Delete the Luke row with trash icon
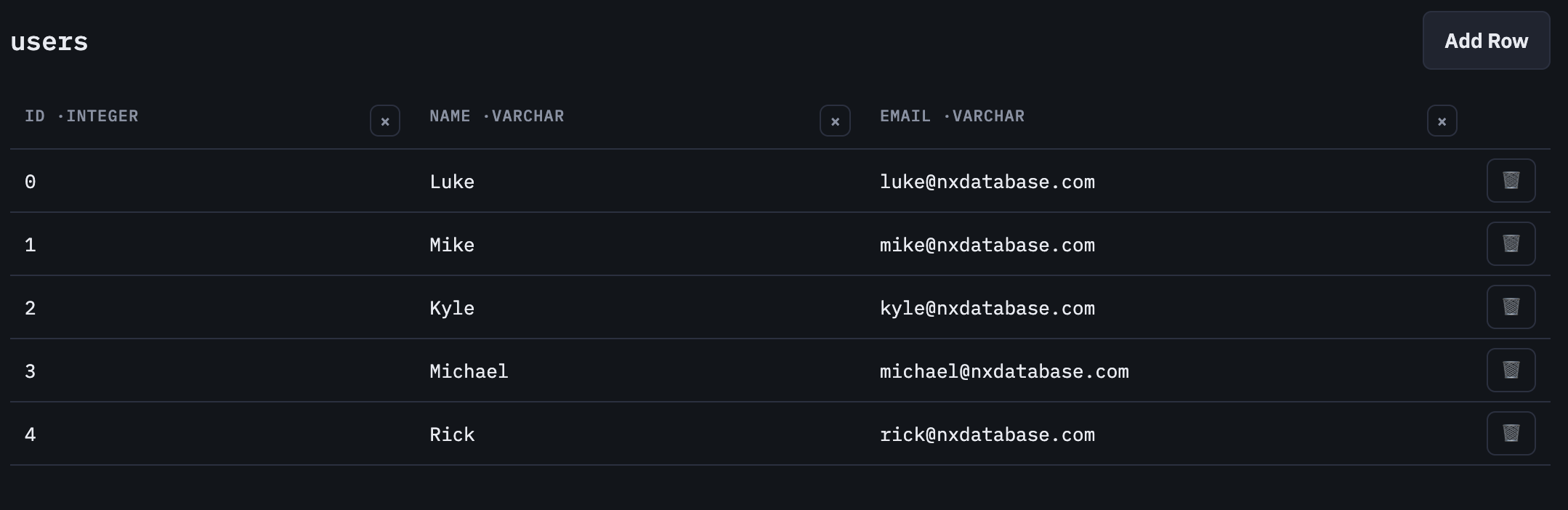 [1511, 180]
